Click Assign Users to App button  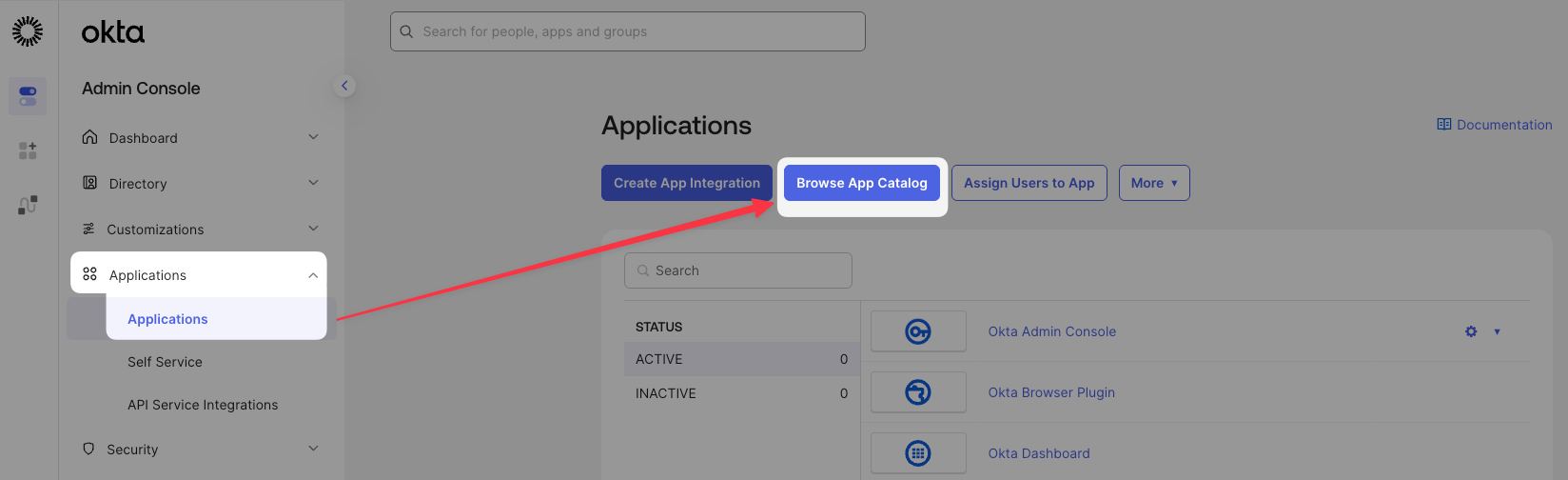point(1029,183)
